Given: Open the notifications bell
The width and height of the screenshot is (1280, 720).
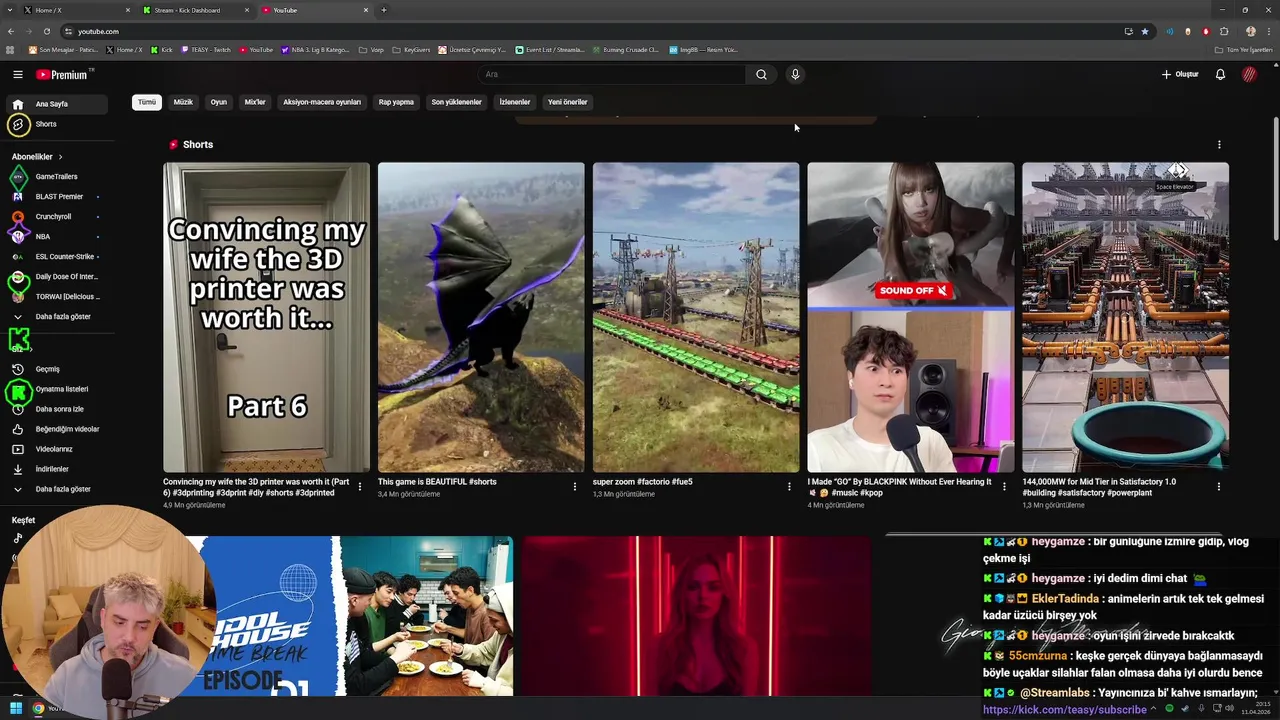Looking at the screenshot, I should (x=1220, y=74).
